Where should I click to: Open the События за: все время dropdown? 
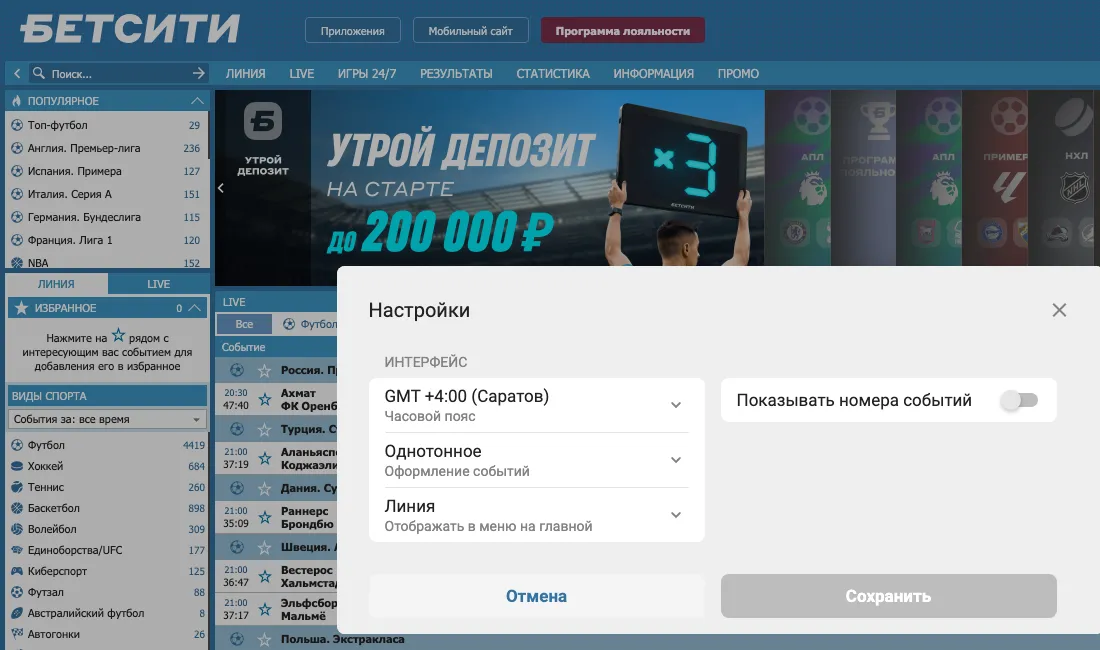click(107, 419)
